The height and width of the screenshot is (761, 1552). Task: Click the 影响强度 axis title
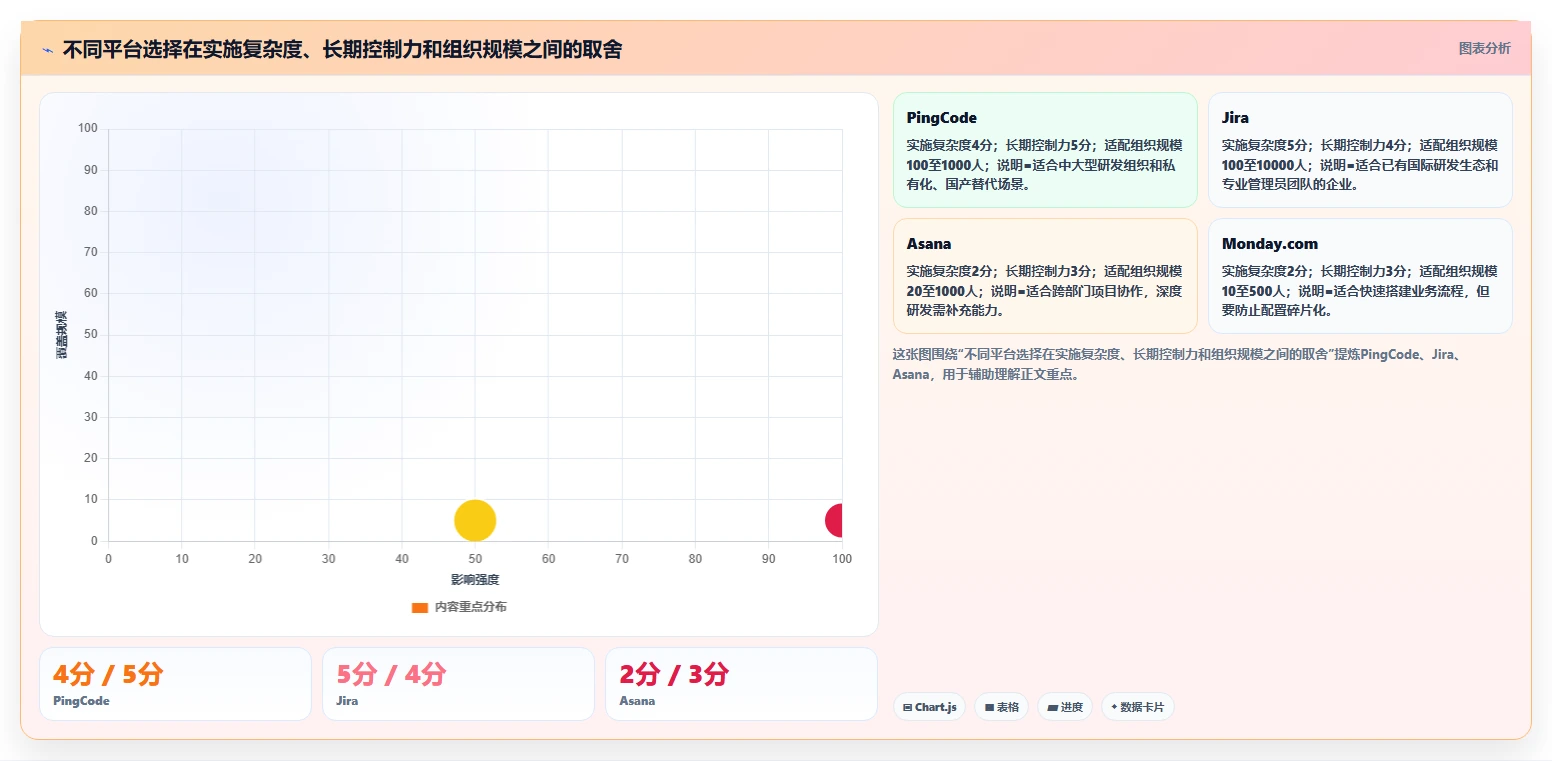tap(475, 580)
